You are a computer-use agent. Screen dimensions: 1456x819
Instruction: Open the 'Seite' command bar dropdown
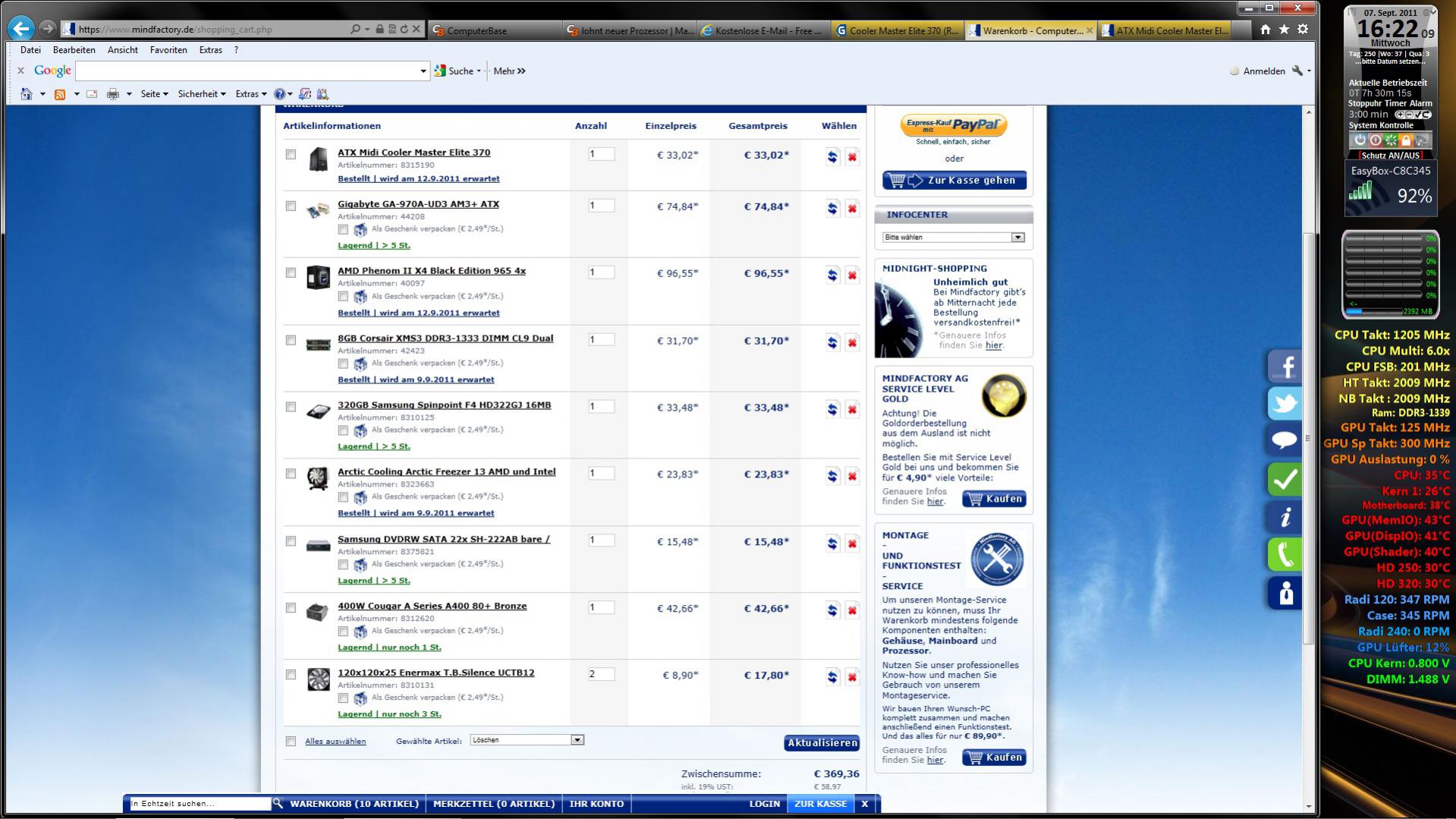pyautogui.click(x=154, y=94)
